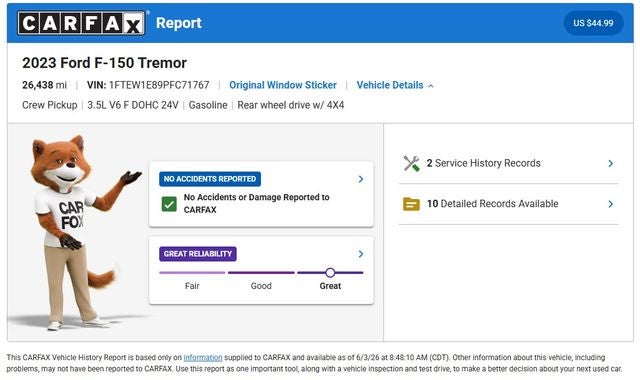Click the chevron beside Service History Records
The image size is (640, 380).
611,163
